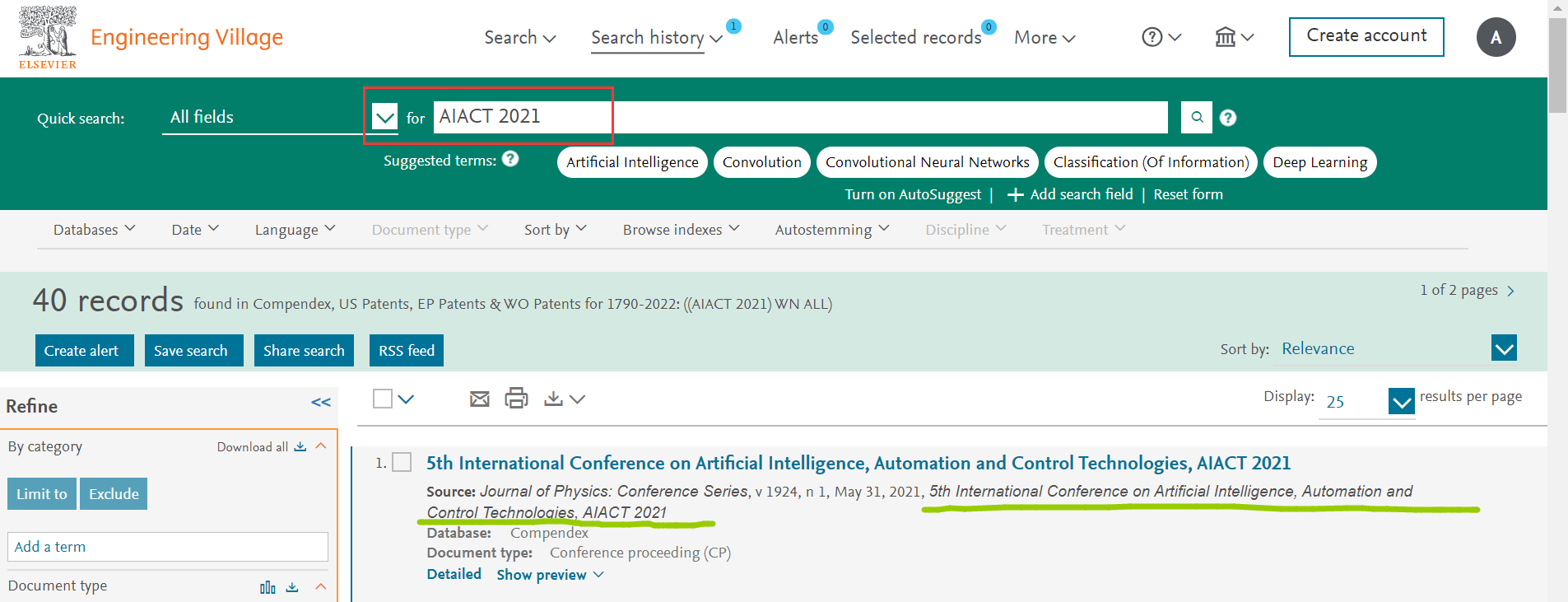This screenshot has width=1568, height=602.
Task: Click the search magnifier button
Action: [x=1197, y=117]
